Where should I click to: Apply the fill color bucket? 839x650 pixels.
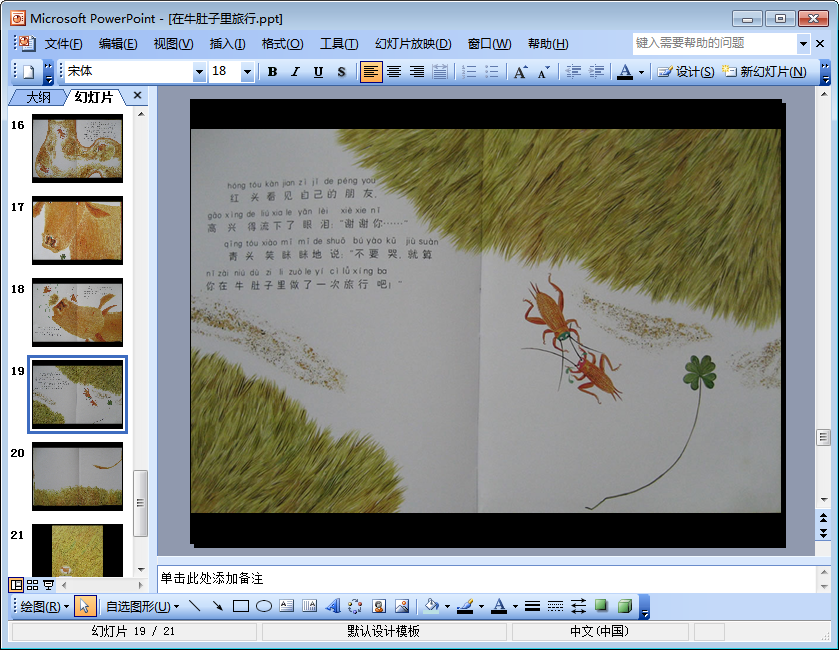click(x=431, y=606)
